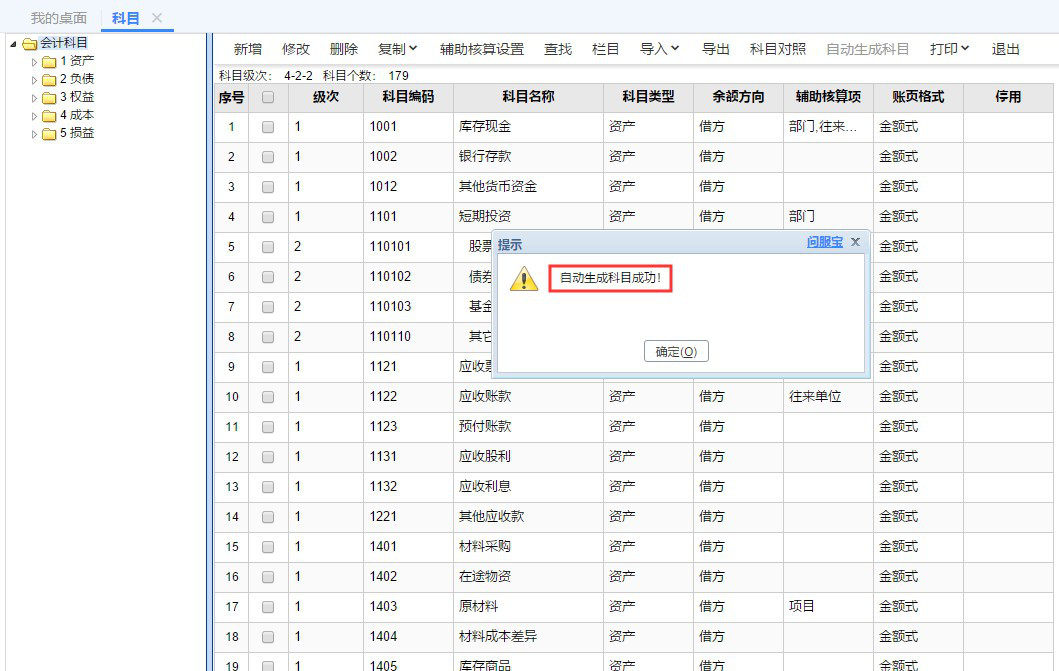Click the 会计科目 root folder icon
The width and height of the screenshot is (1059, 671).
(x=29, y=44)
